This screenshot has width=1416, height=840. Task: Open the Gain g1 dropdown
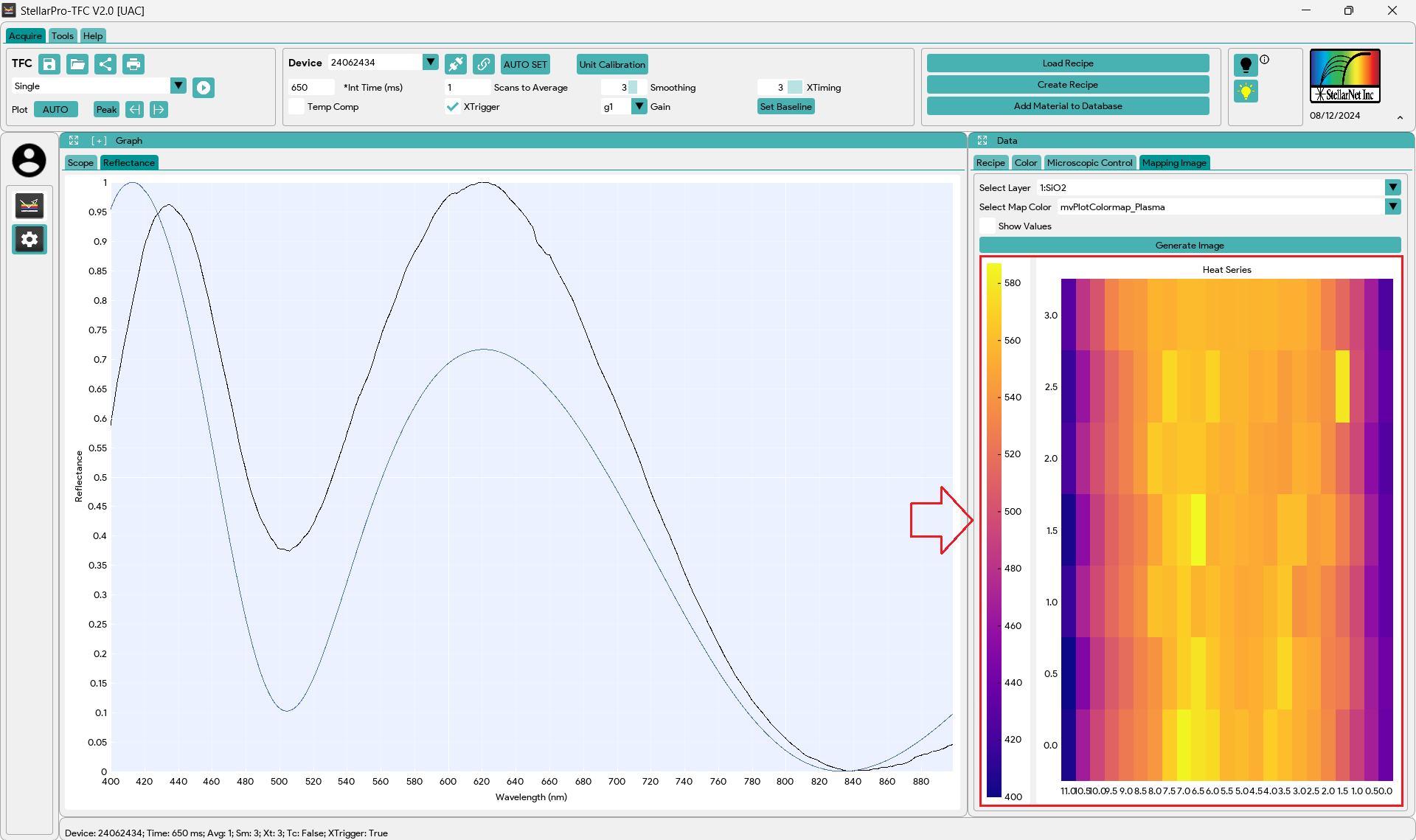click(639, 107)
